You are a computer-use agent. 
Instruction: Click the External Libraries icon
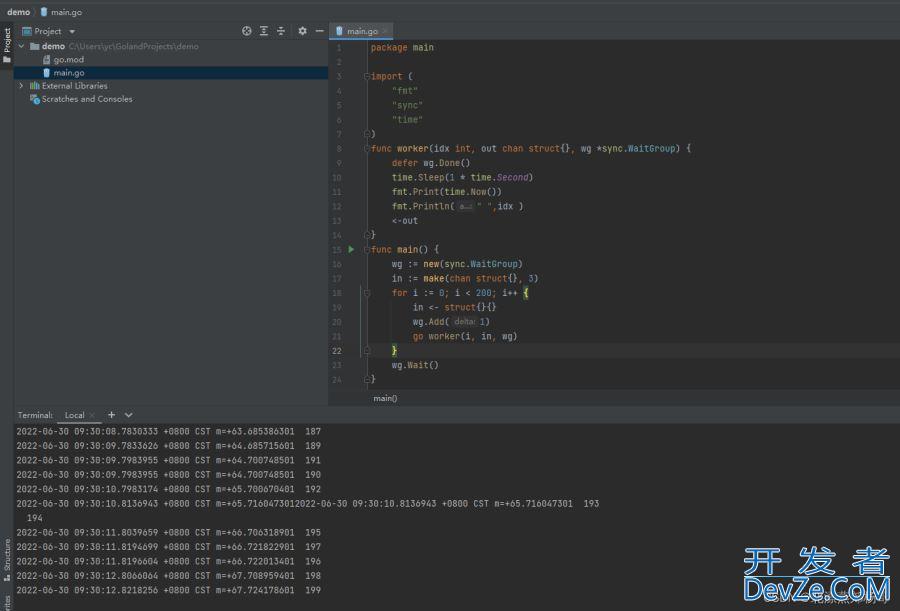[x=34, y=86]
